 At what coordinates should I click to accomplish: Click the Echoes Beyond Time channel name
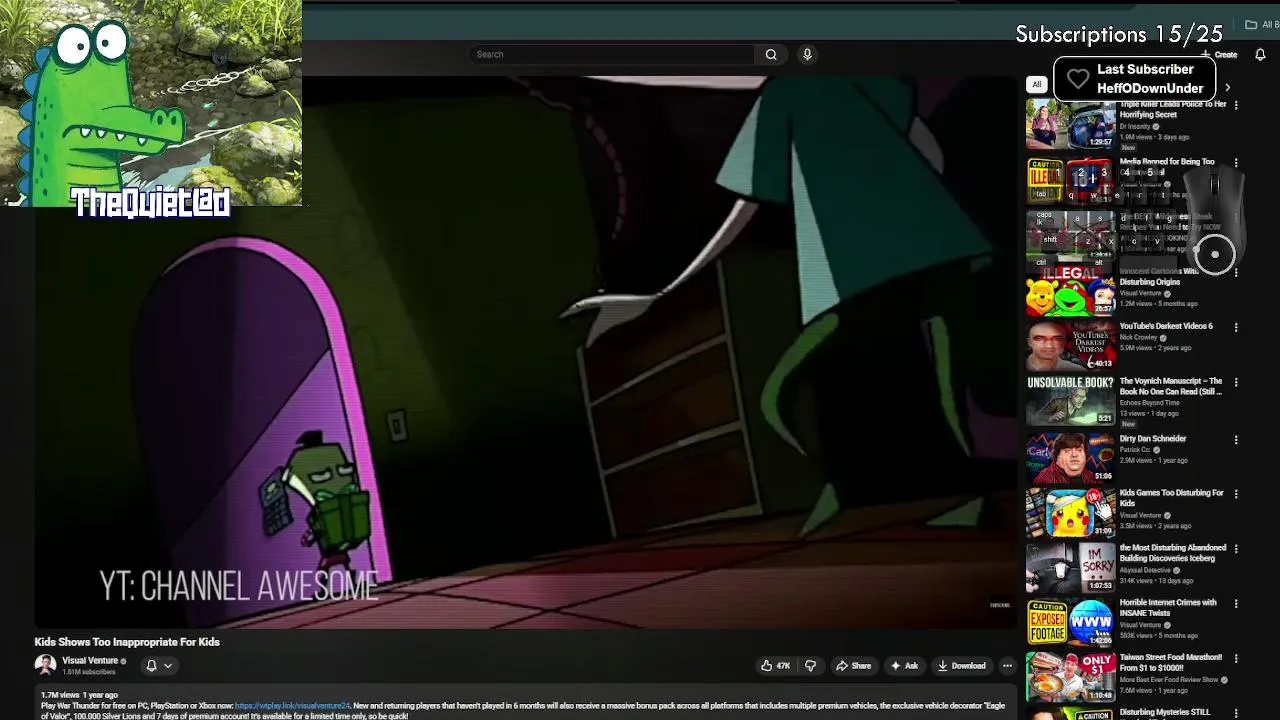coord(1149,403)
